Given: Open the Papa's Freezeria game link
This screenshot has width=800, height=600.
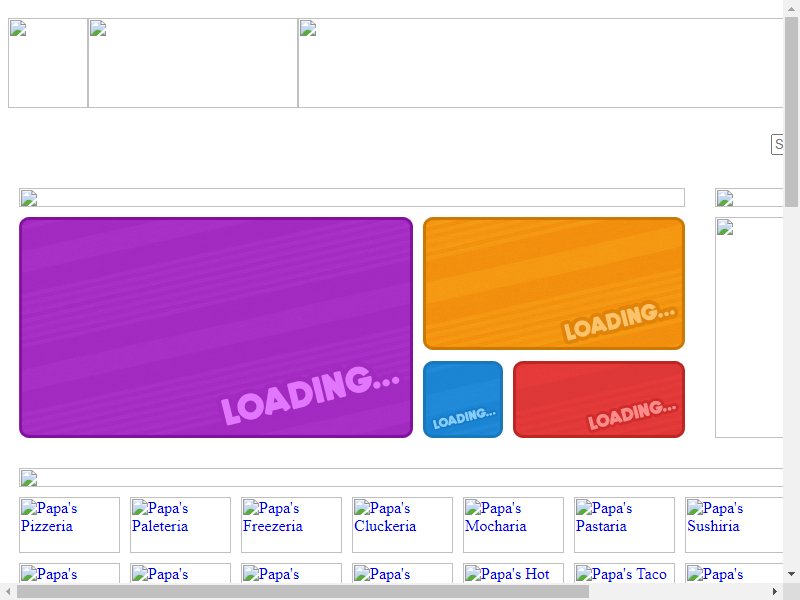Looking at the screenshot, I should click(x=291, y=525).
